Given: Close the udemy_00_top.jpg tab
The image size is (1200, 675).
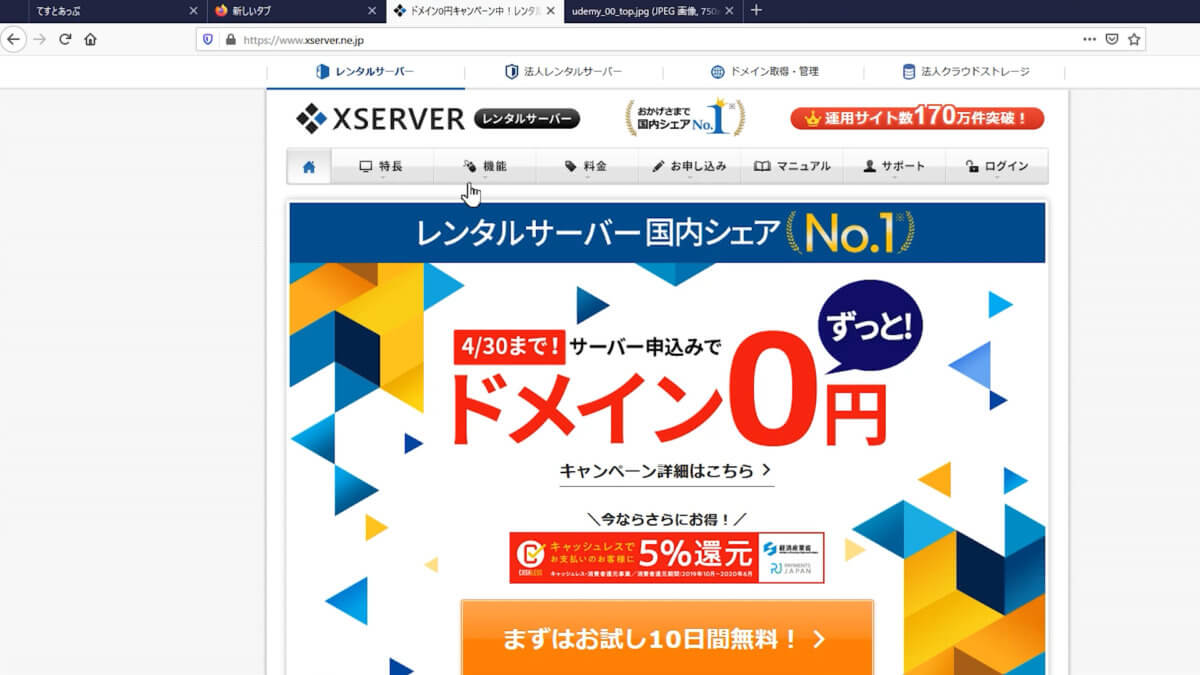Looking at the screenshot, I should tap(729, 11).
